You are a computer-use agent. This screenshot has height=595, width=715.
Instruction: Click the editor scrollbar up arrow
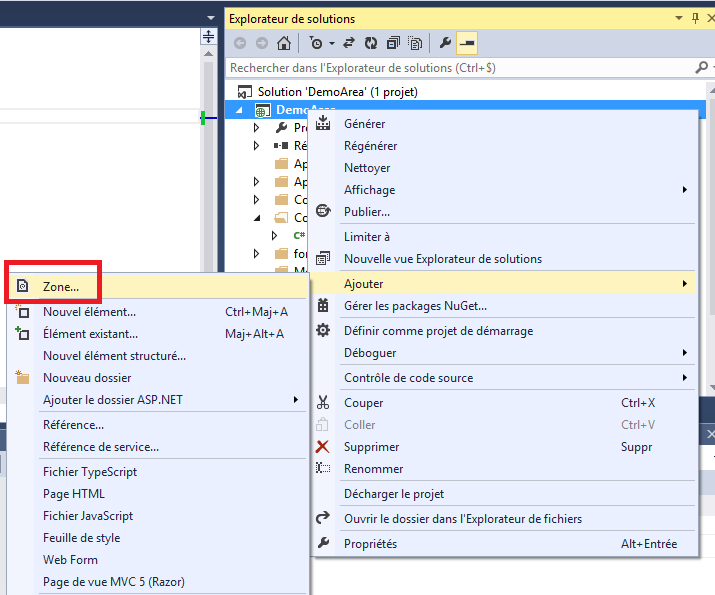[208, 54]
